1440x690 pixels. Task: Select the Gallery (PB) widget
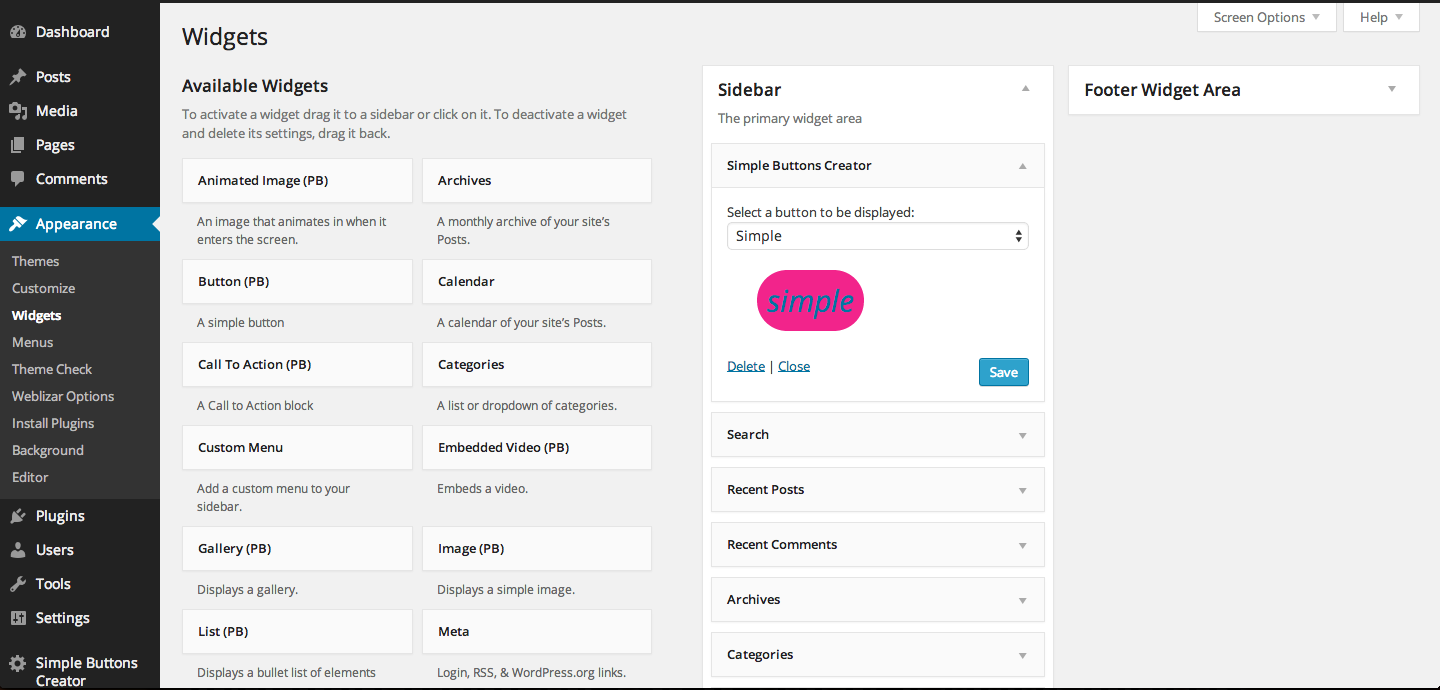pos(297,549)
